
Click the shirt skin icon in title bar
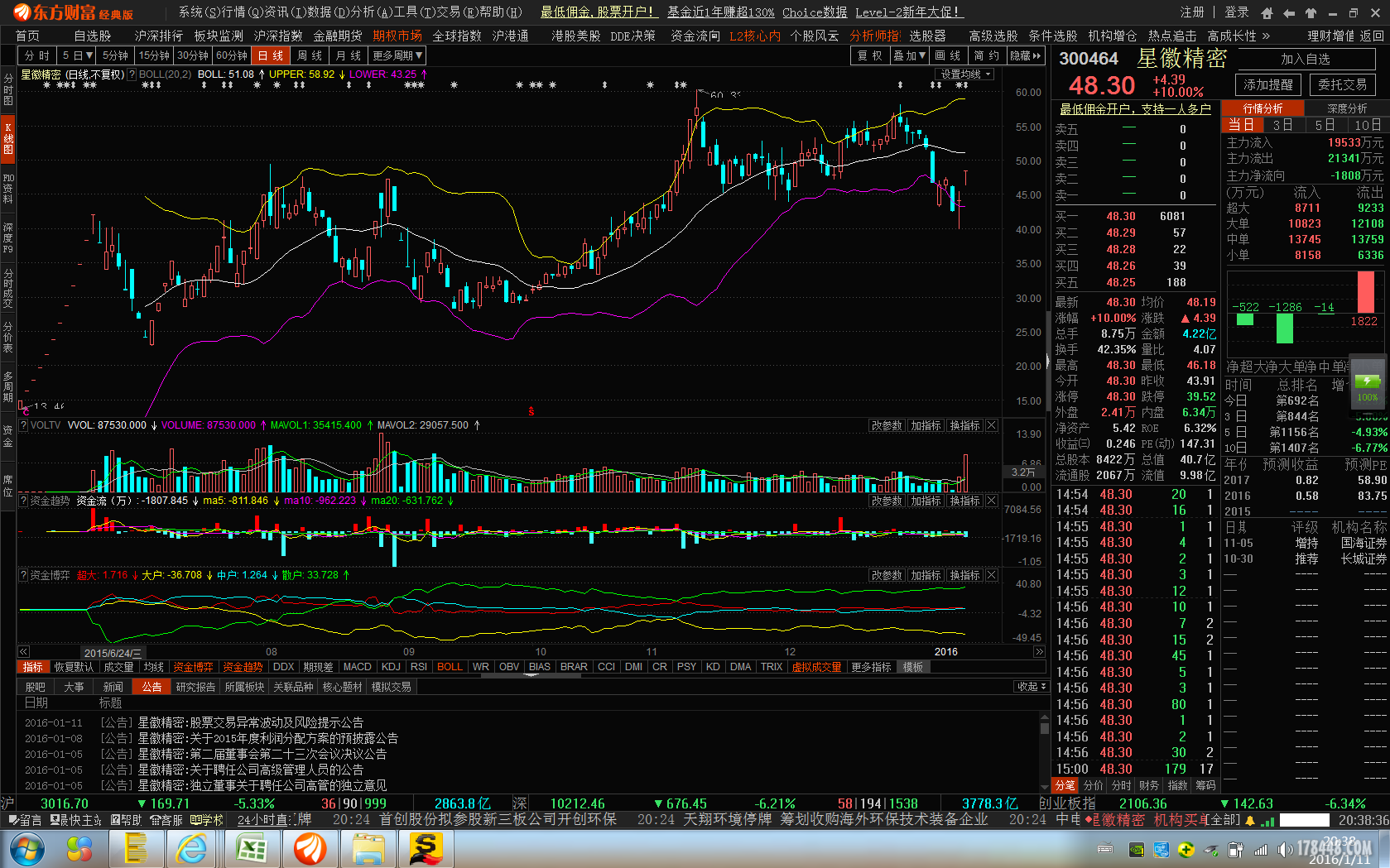[1311, 12]
